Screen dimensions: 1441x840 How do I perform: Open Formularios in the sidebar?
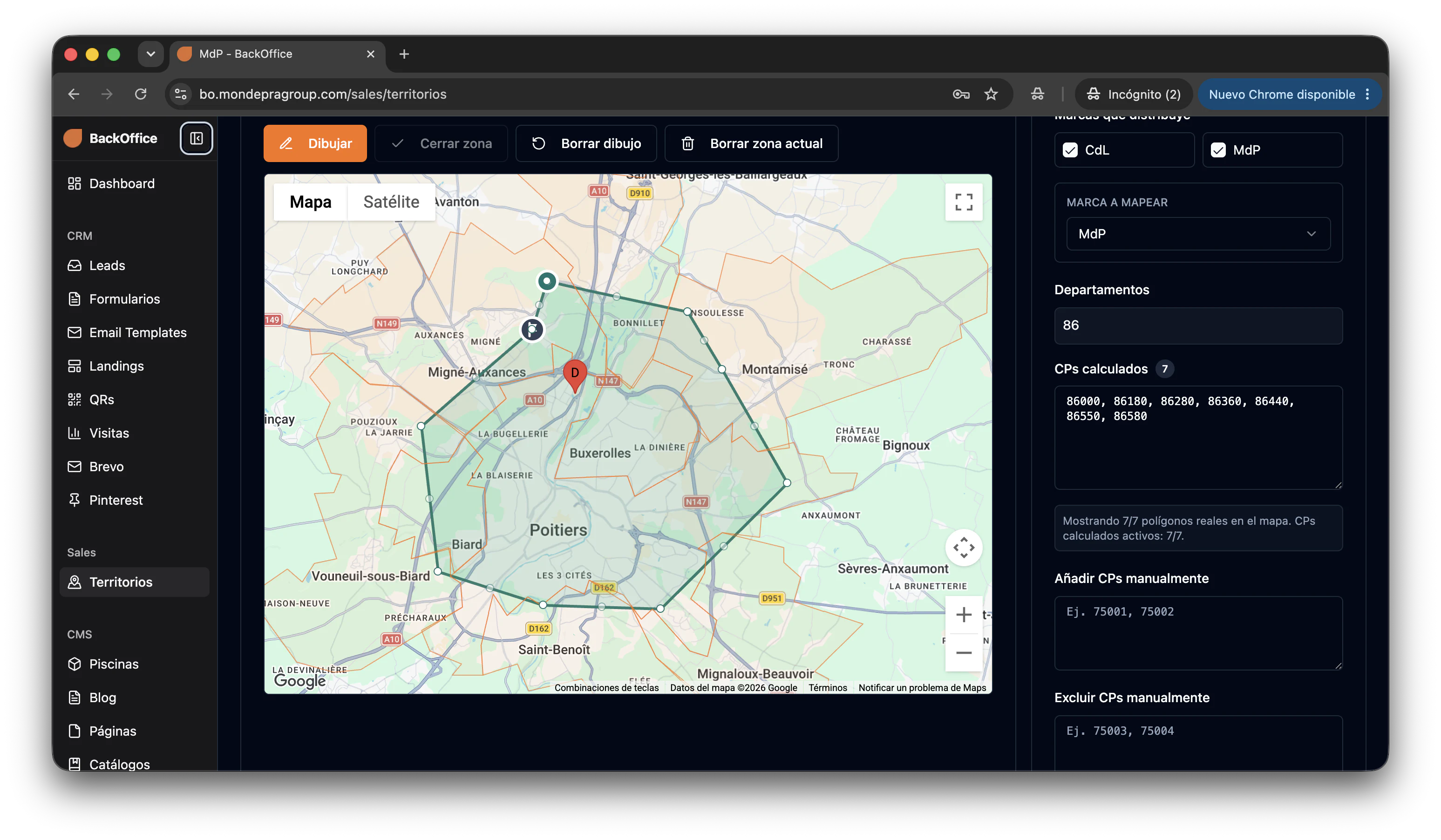pos(135,299)
